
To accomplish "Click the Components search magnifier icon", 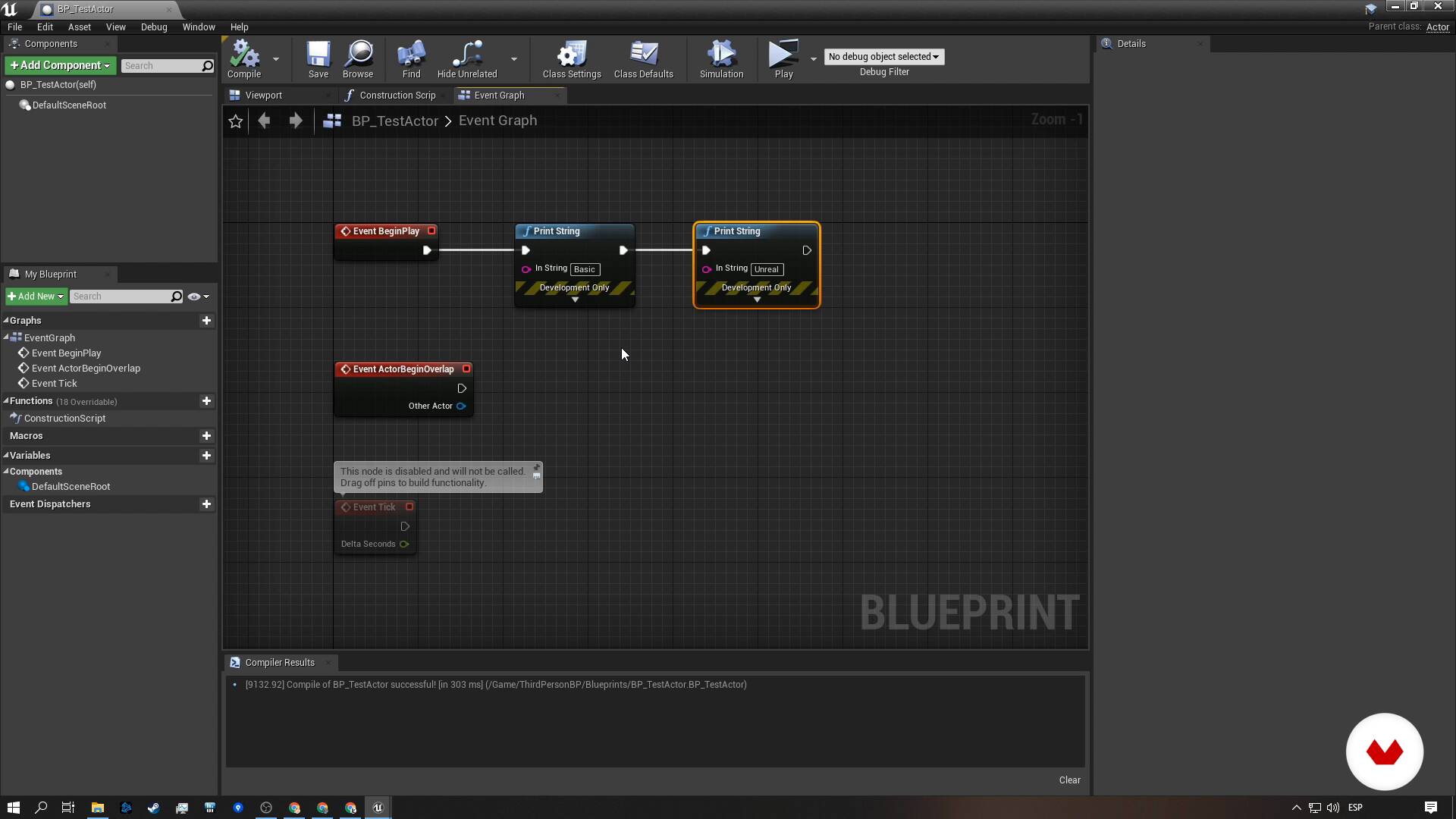I will 207,66.
